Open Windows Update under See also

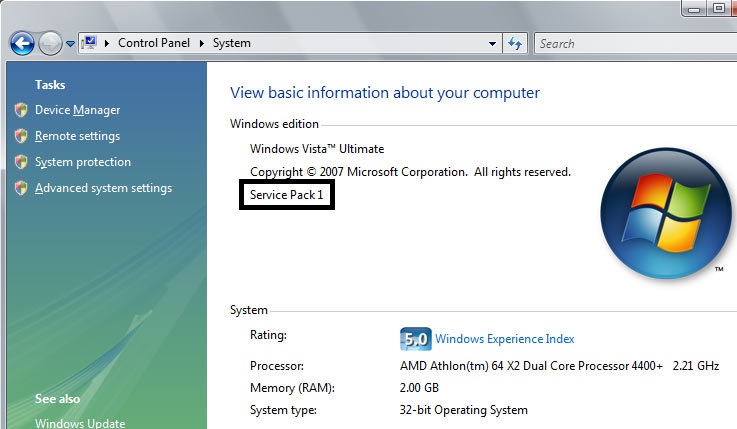pos(80,423)
